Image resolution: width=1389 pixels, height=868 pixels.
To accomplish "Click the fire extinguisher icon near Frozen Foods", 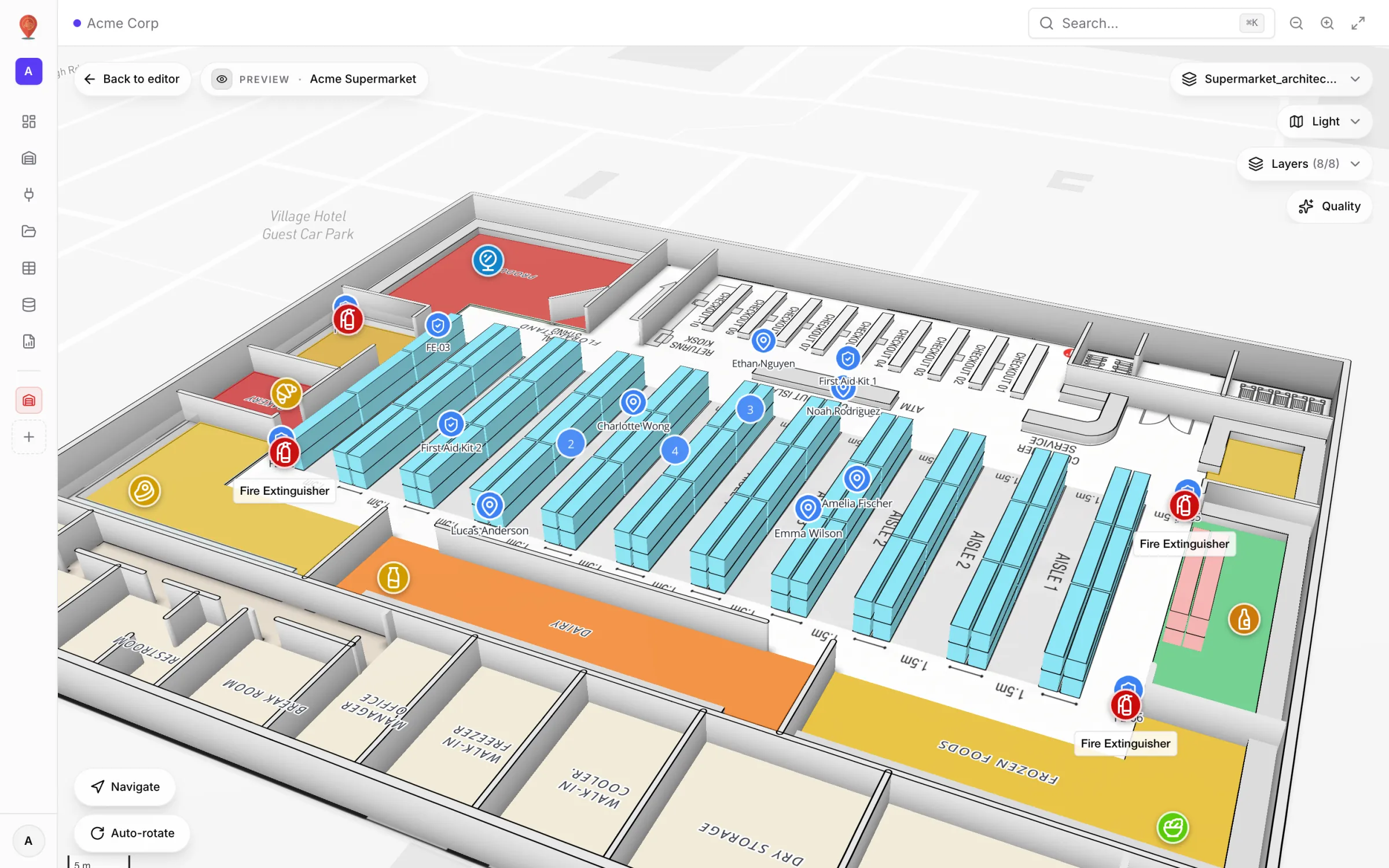I will [x=1125, y=705].
